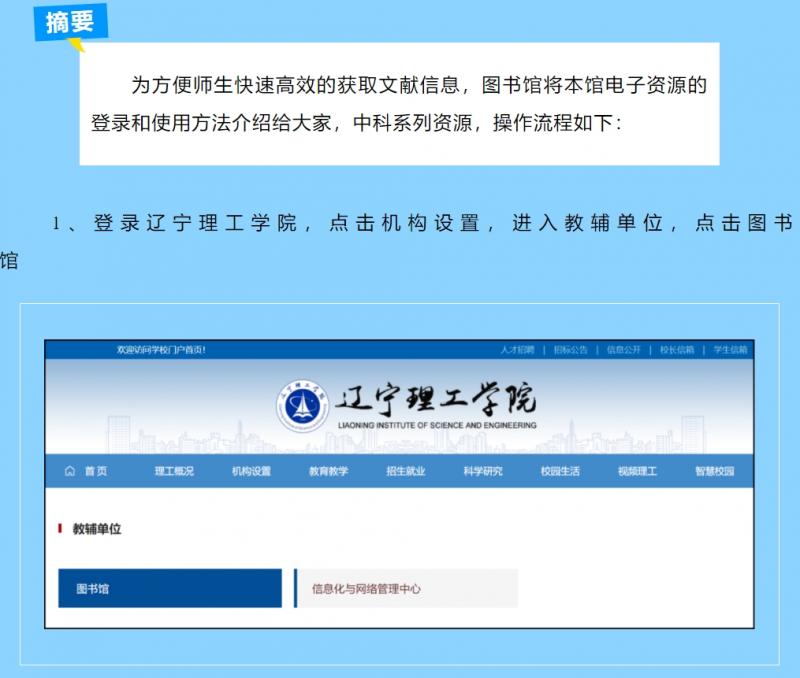Click the summary line starting 为方便师生快速高效
800x678 pixels.
pyautogui.click(x=419, y=85)
